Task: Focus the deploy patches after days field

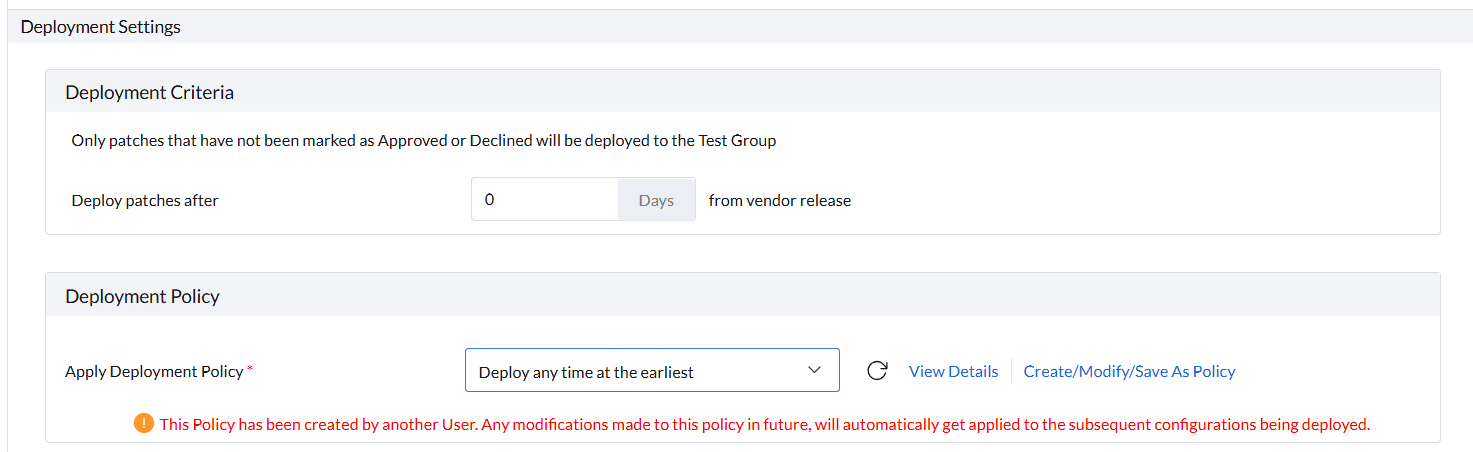Action: click(545, 200)
